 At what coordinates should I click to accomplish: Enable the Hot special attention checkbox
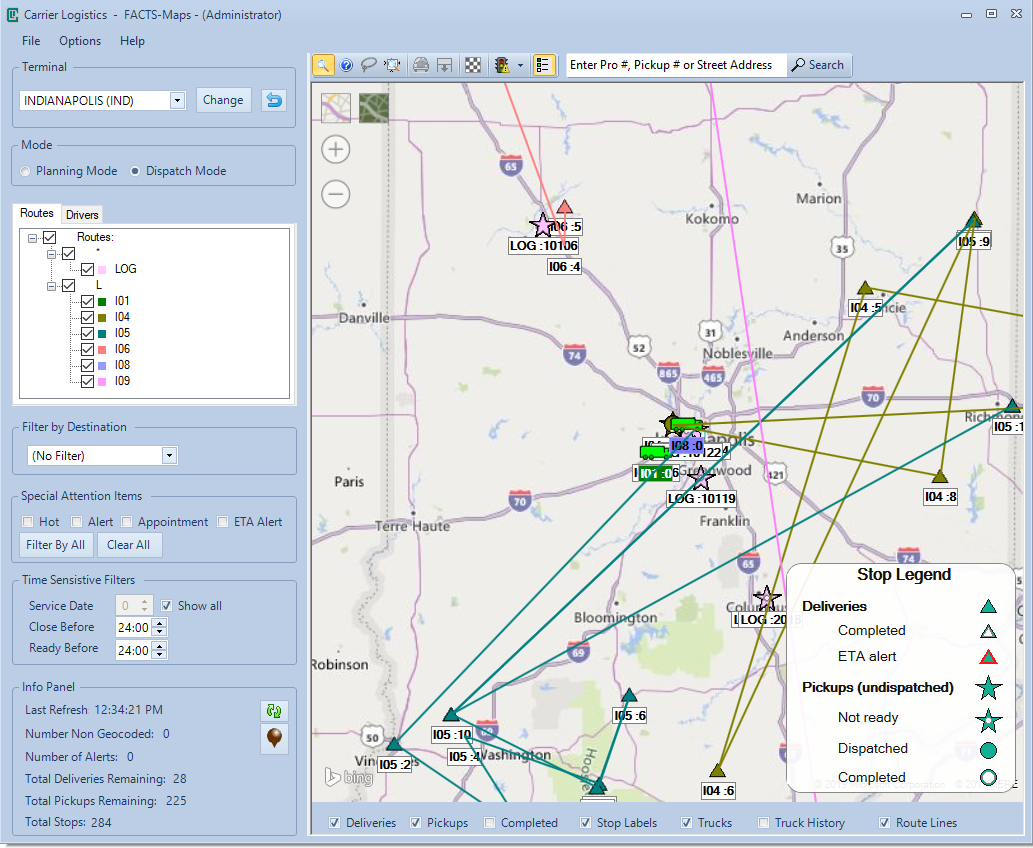pyautogui.click(x=29, y=522)
